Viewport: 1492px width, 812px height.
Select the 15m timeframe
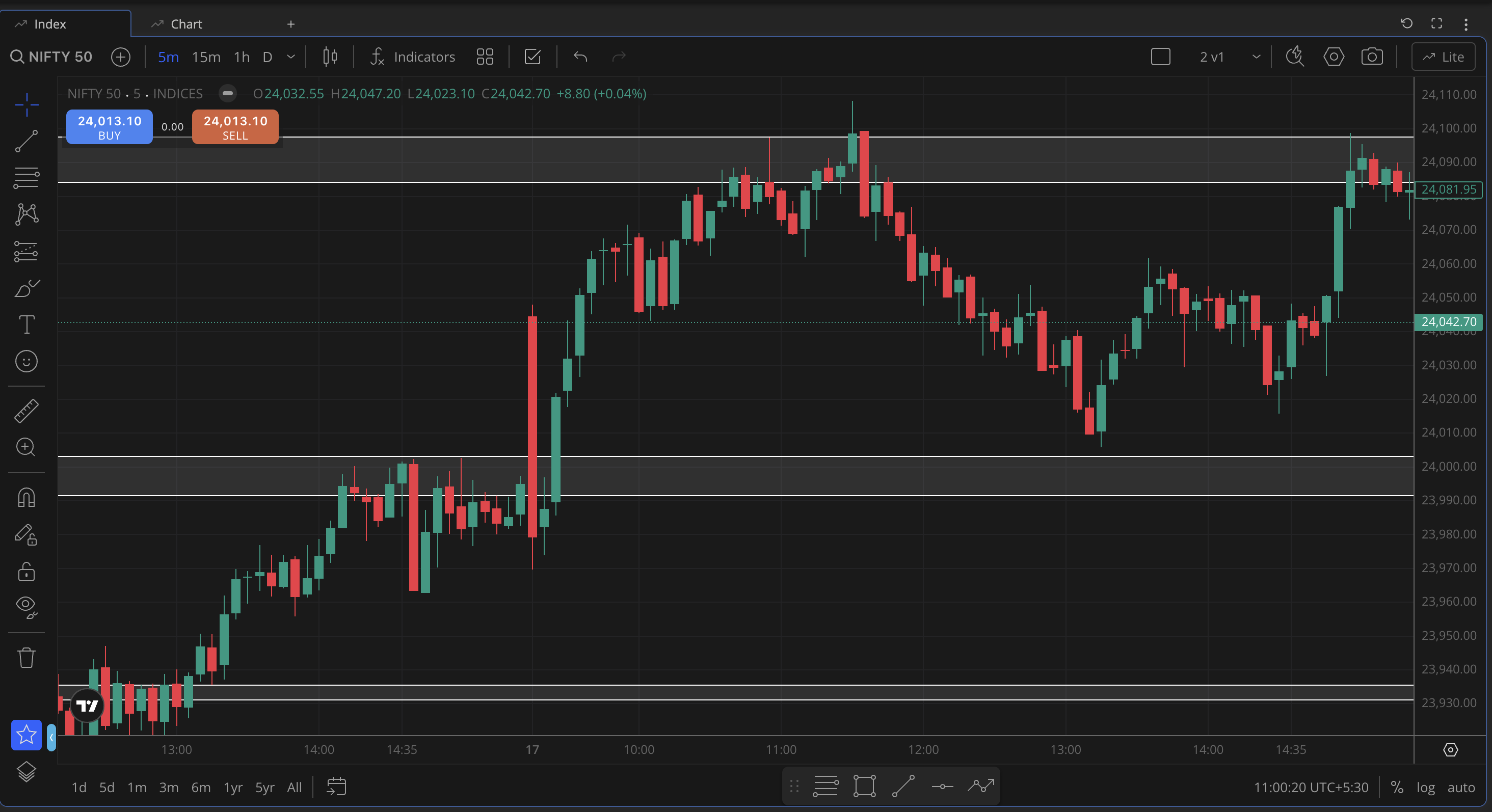click(x=206, y=57)
